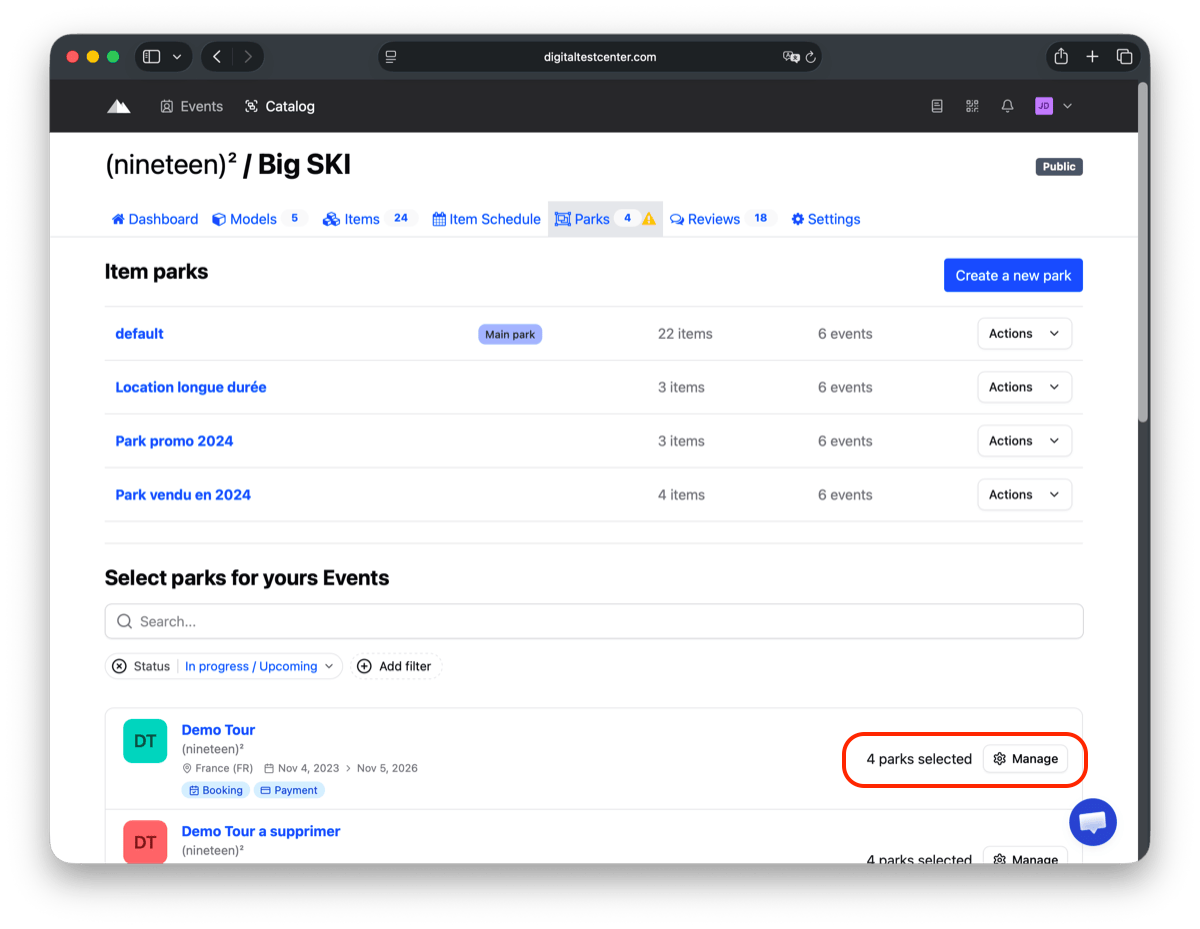Click the red DT thumbnail

pos(145,842)
